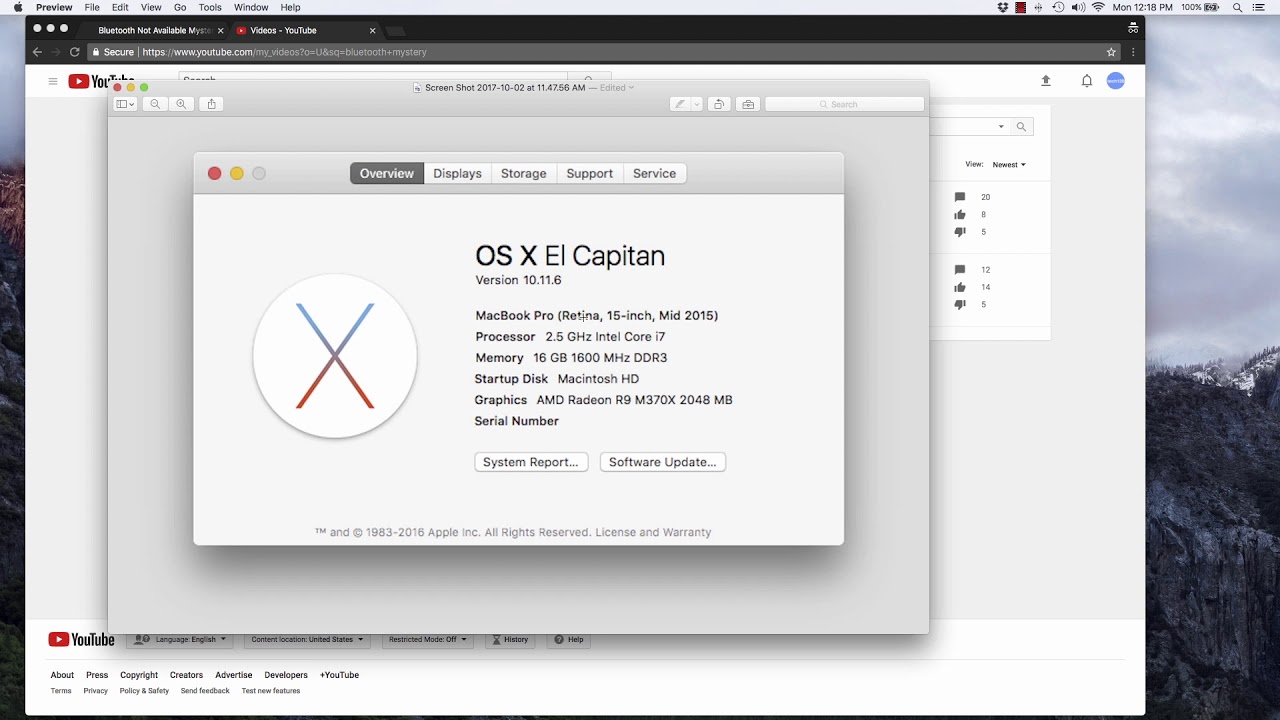
Task: Open the File menu
Action: pyautogui.click(x=92, y=7)
